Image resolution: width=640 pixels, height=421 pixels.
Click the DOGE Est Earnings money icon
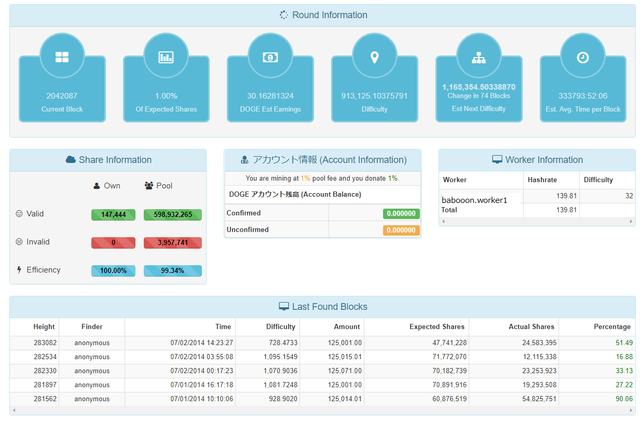[270, 57]
